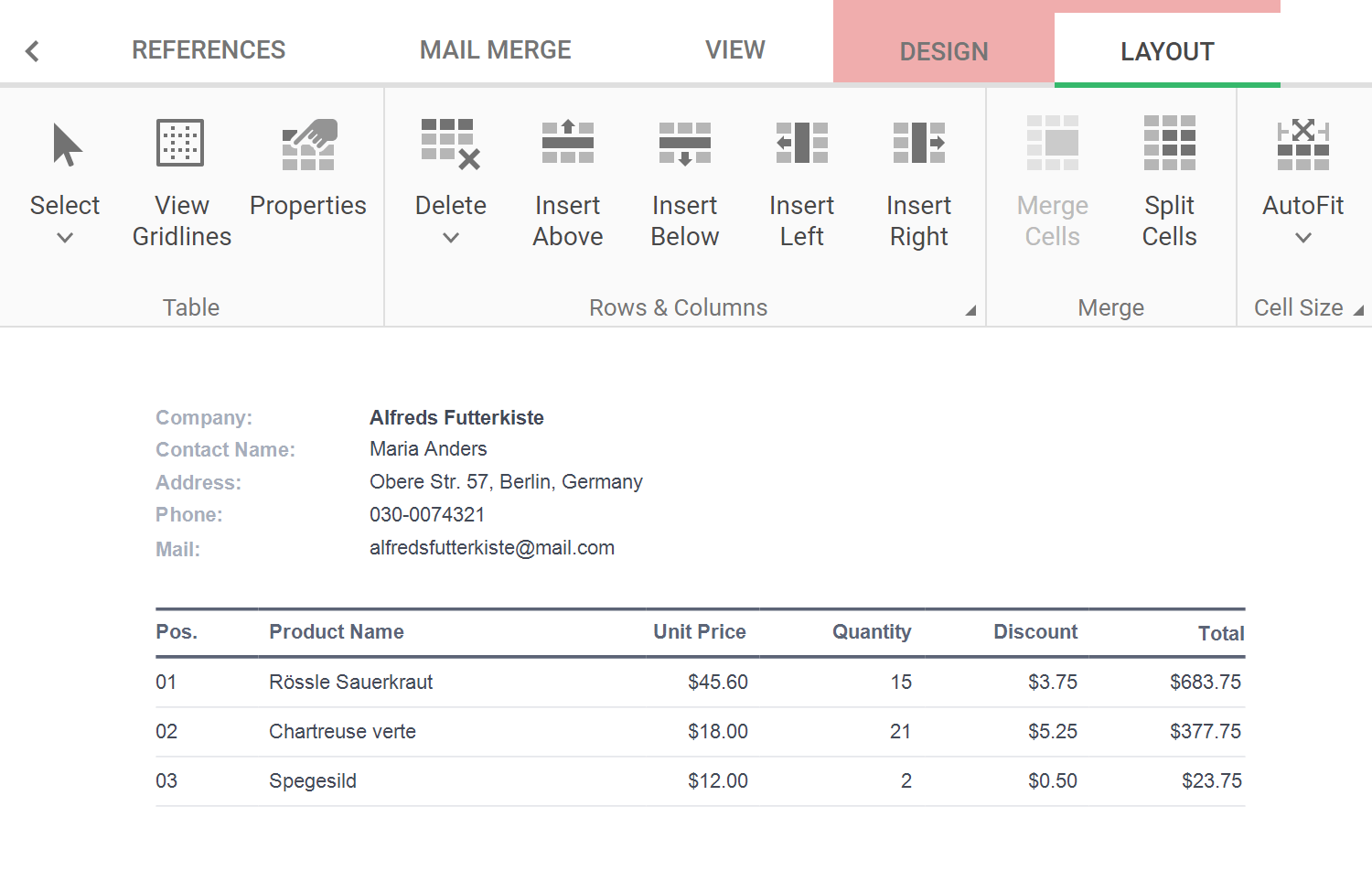Open the Mail Merge tab

pyautogui.click(x=495, y=50)
